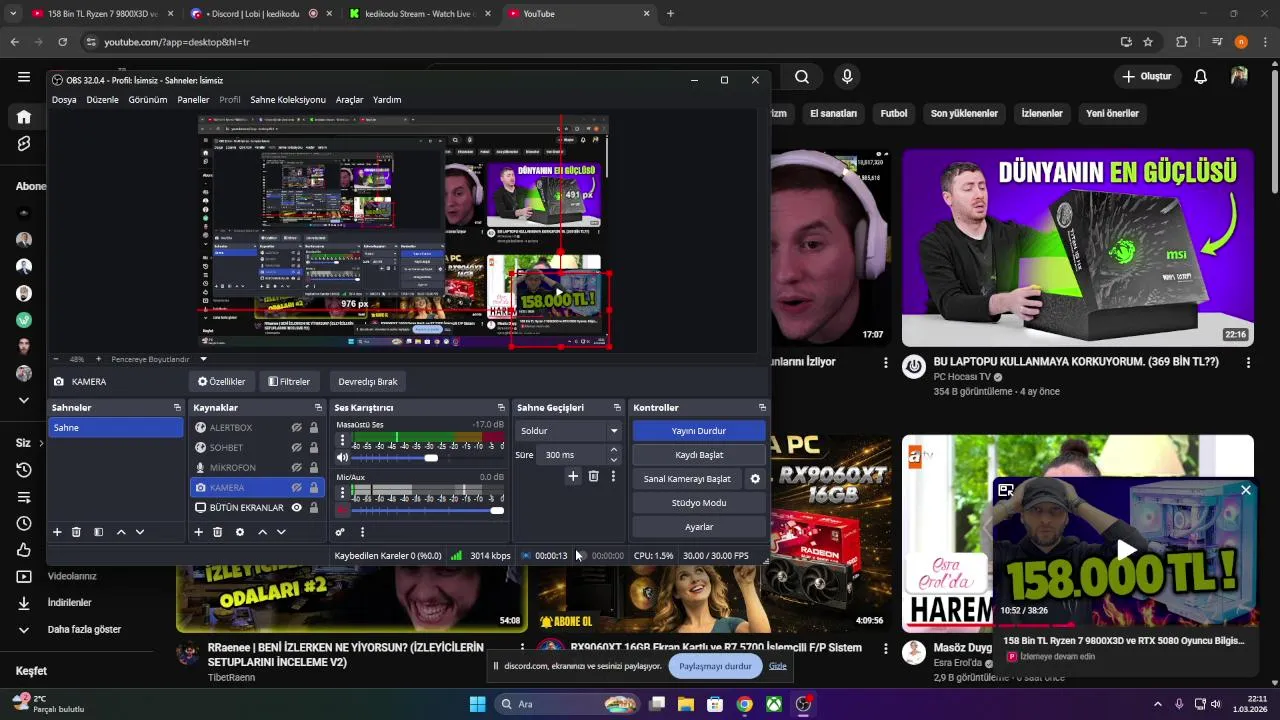Viewport: 1280px width, 720px height.
Task: Mute the Masaüstü Ses speaker icon
Action: pos(342,458)
